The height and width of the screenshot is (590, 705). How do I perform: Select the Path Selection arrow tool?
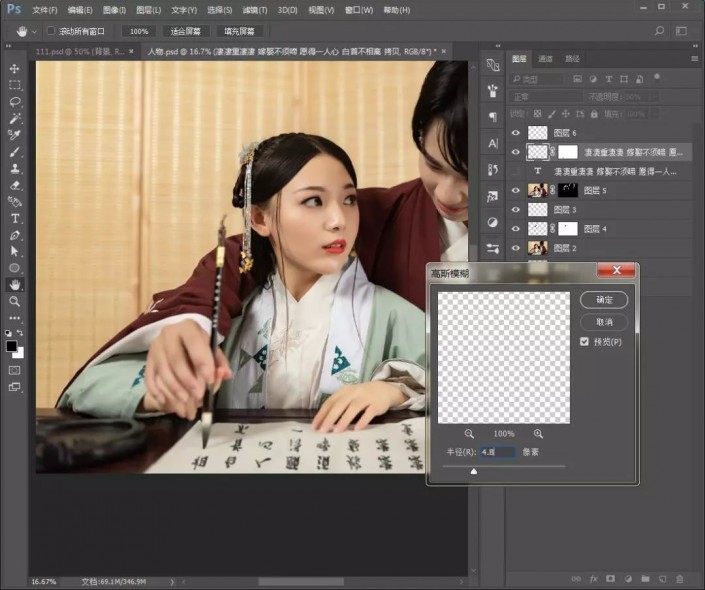point(14,251)
